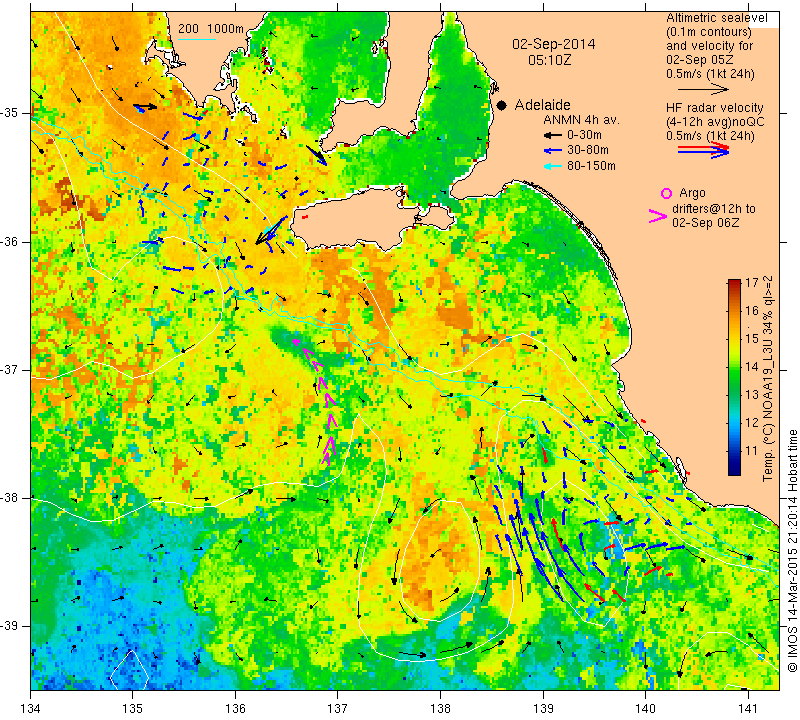Click the '(0.1m contours)' legend line
Image resolution: width=800 pixels, height=720 pixels.
pos(709,32)
